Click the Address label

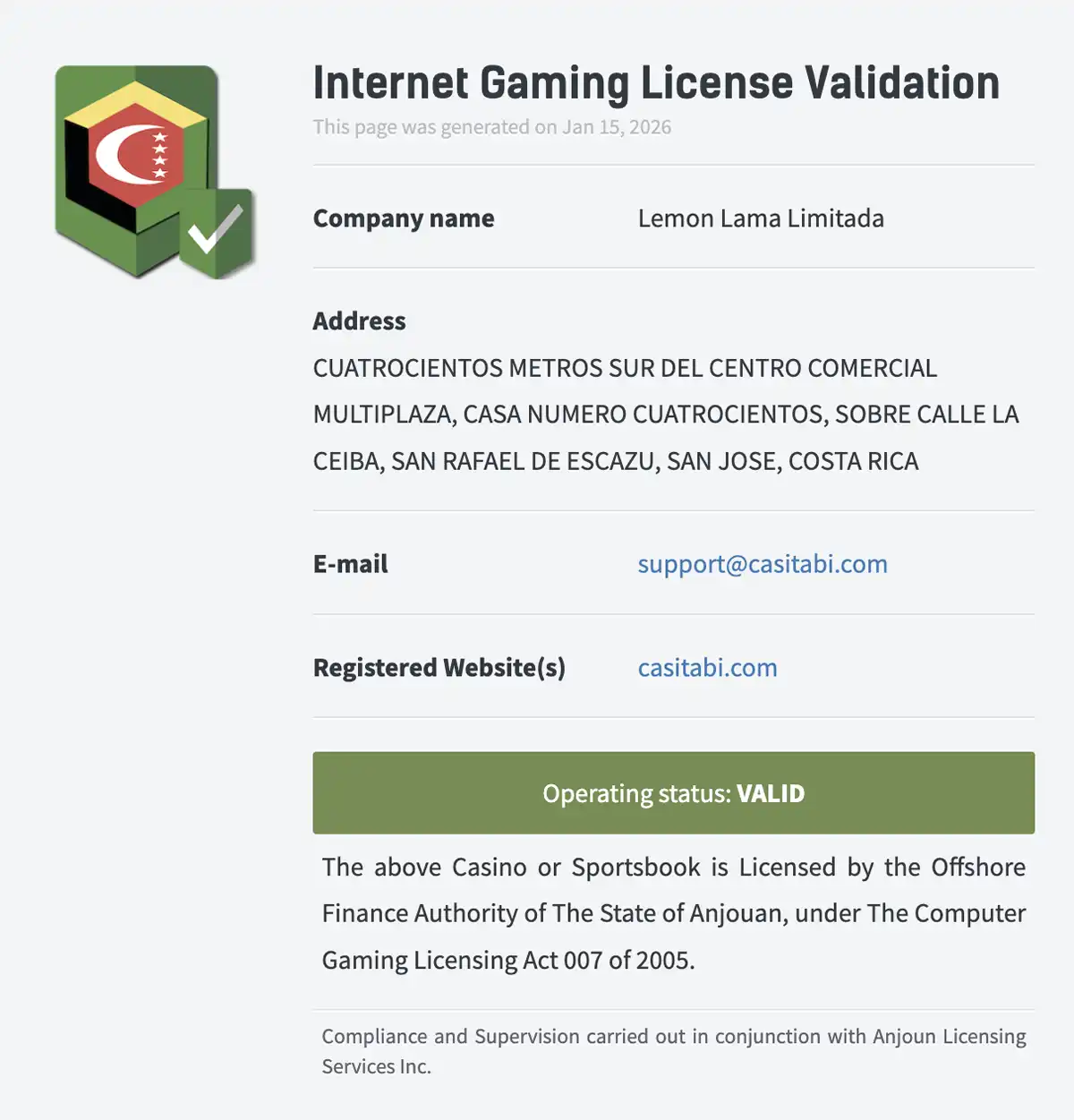(x=359, y=321)
